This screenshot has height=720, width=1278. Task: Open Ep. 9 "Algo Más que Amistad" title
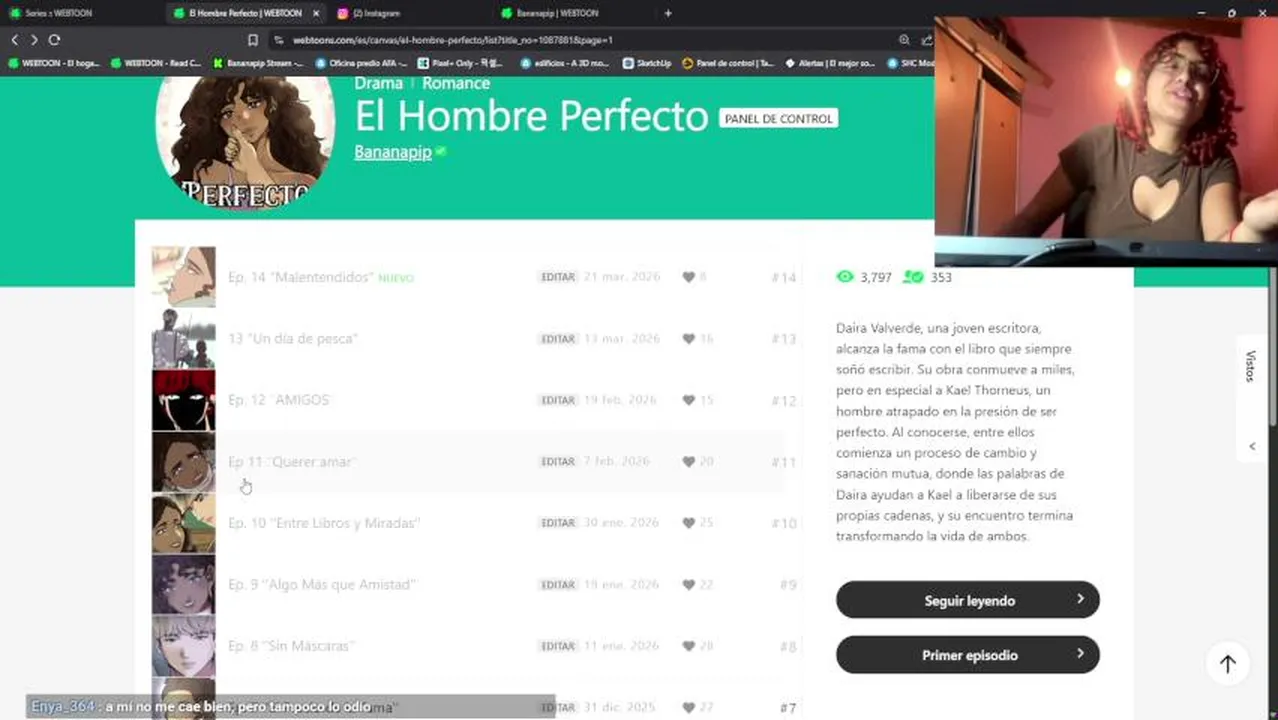320,584
